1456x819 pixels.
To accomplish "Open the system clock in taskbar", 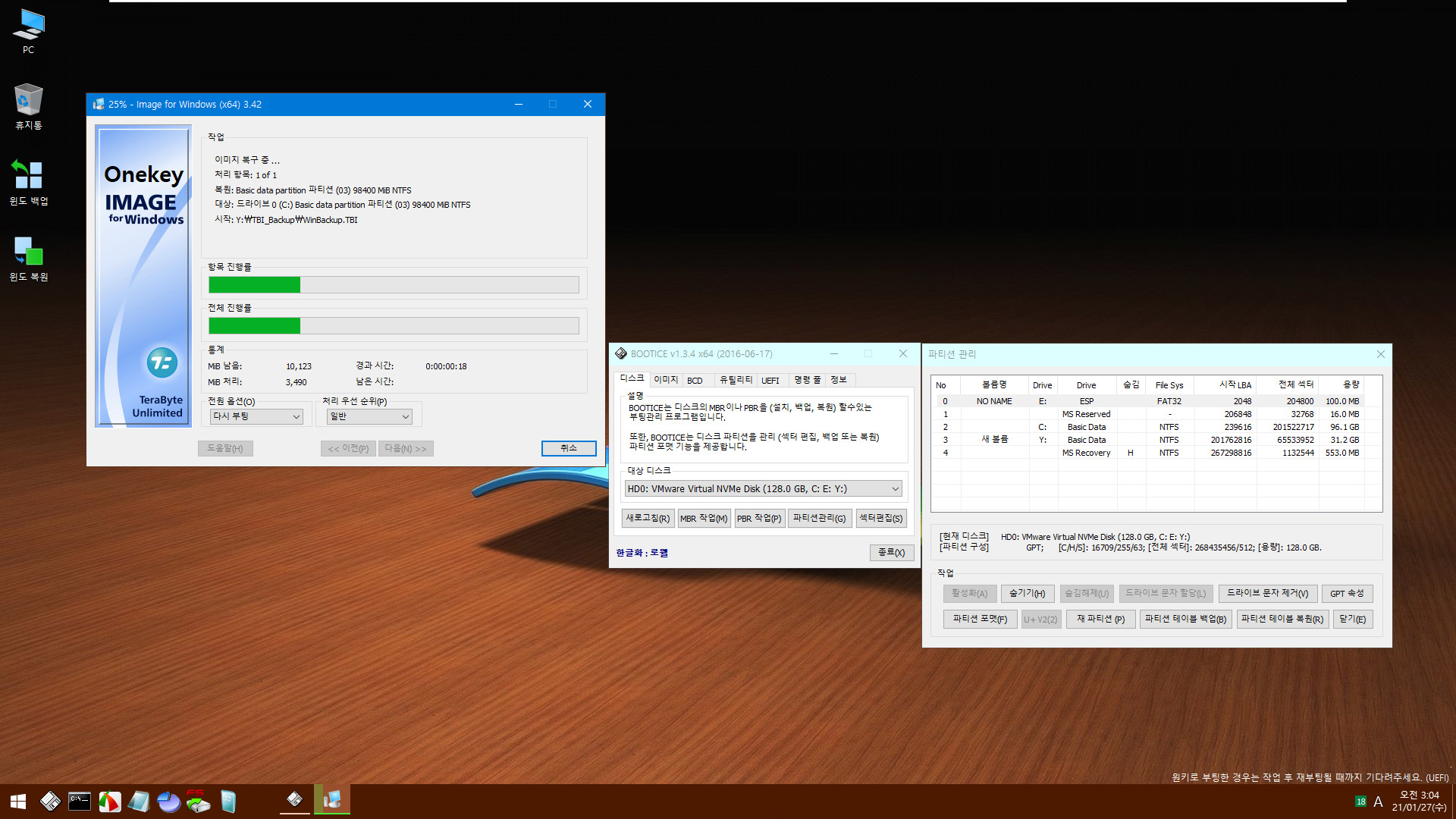I will 1419,802.
